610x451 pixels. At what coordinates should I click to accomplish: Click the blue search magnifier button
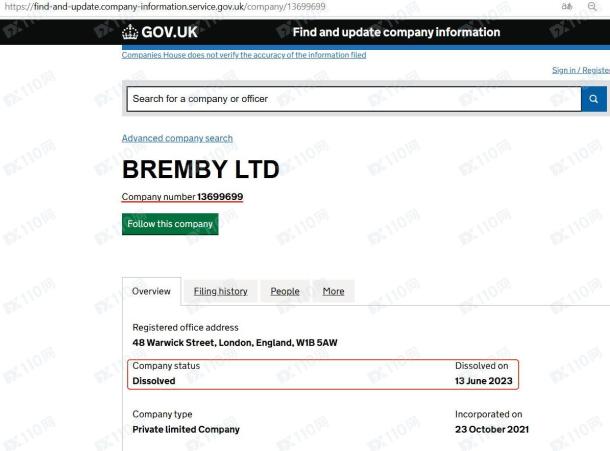click(x=593, y=99)
